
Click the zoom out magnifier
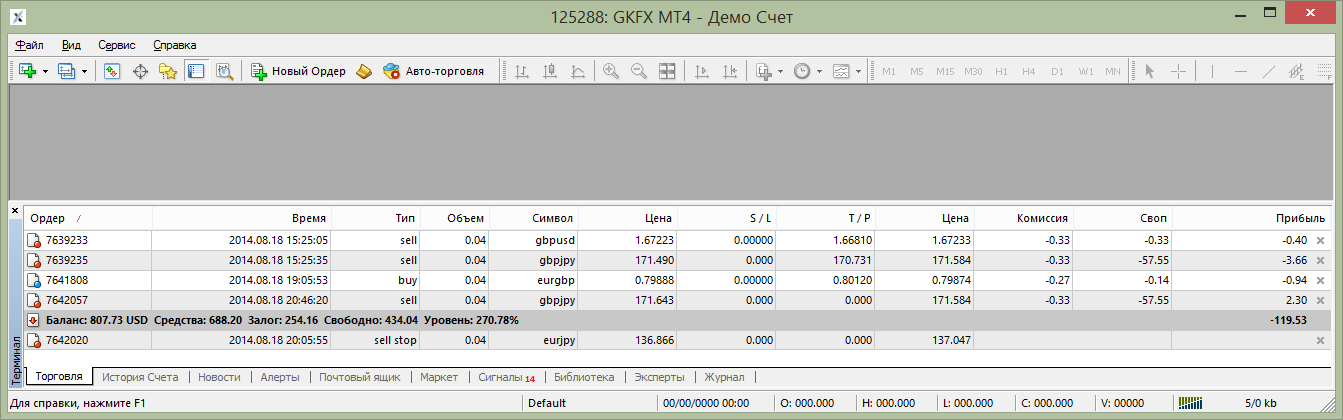coord(638,71)
